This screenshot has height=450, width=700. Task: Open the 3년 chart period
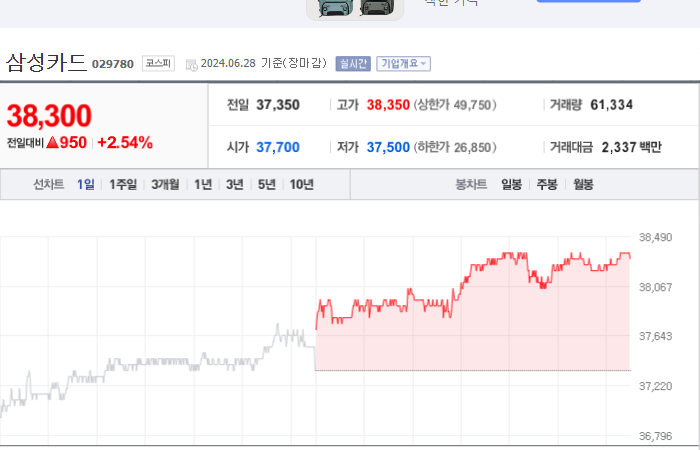pos(235,184)
